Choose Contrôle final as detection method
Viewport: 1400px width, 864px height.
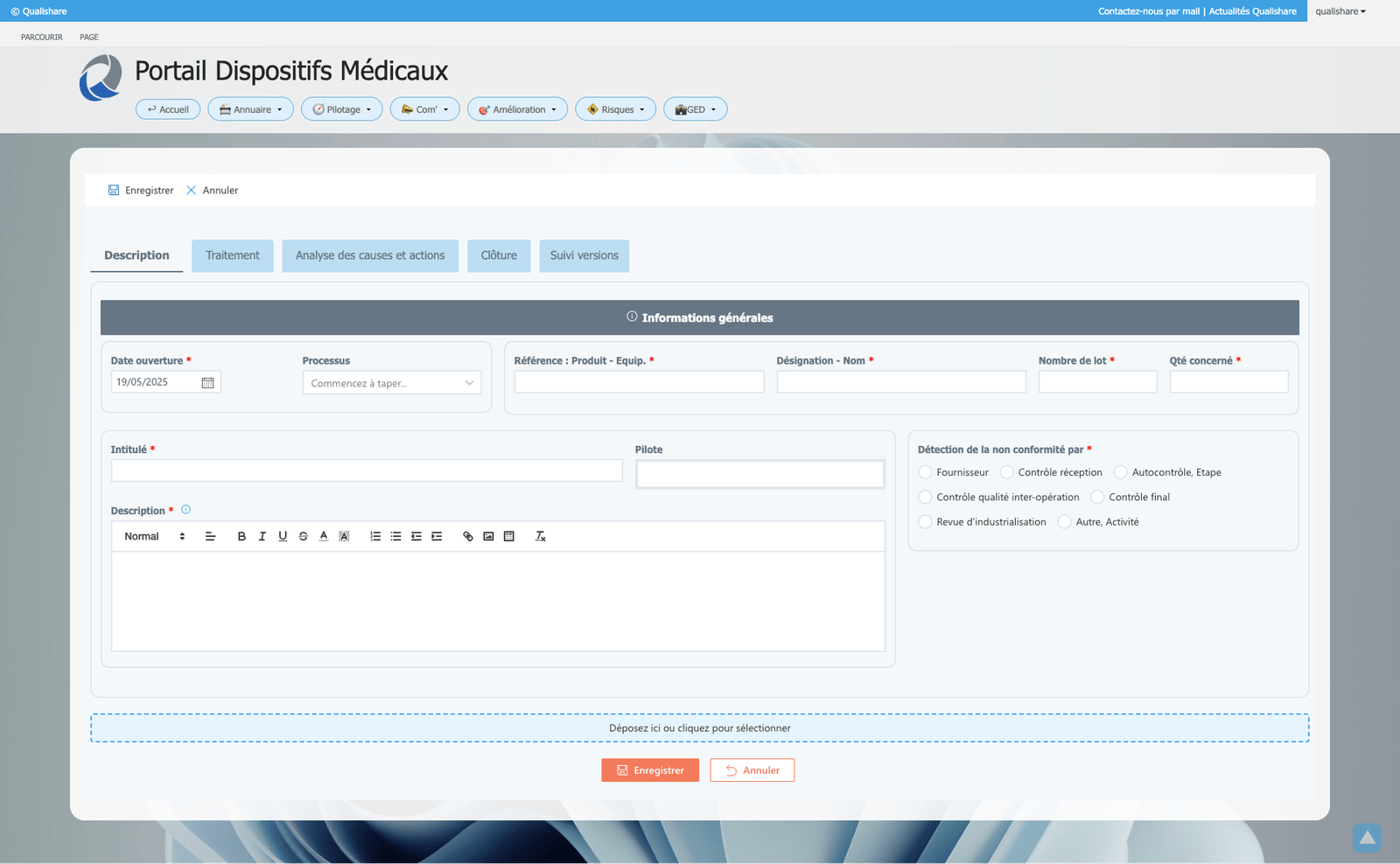[x=1097, y=497]
